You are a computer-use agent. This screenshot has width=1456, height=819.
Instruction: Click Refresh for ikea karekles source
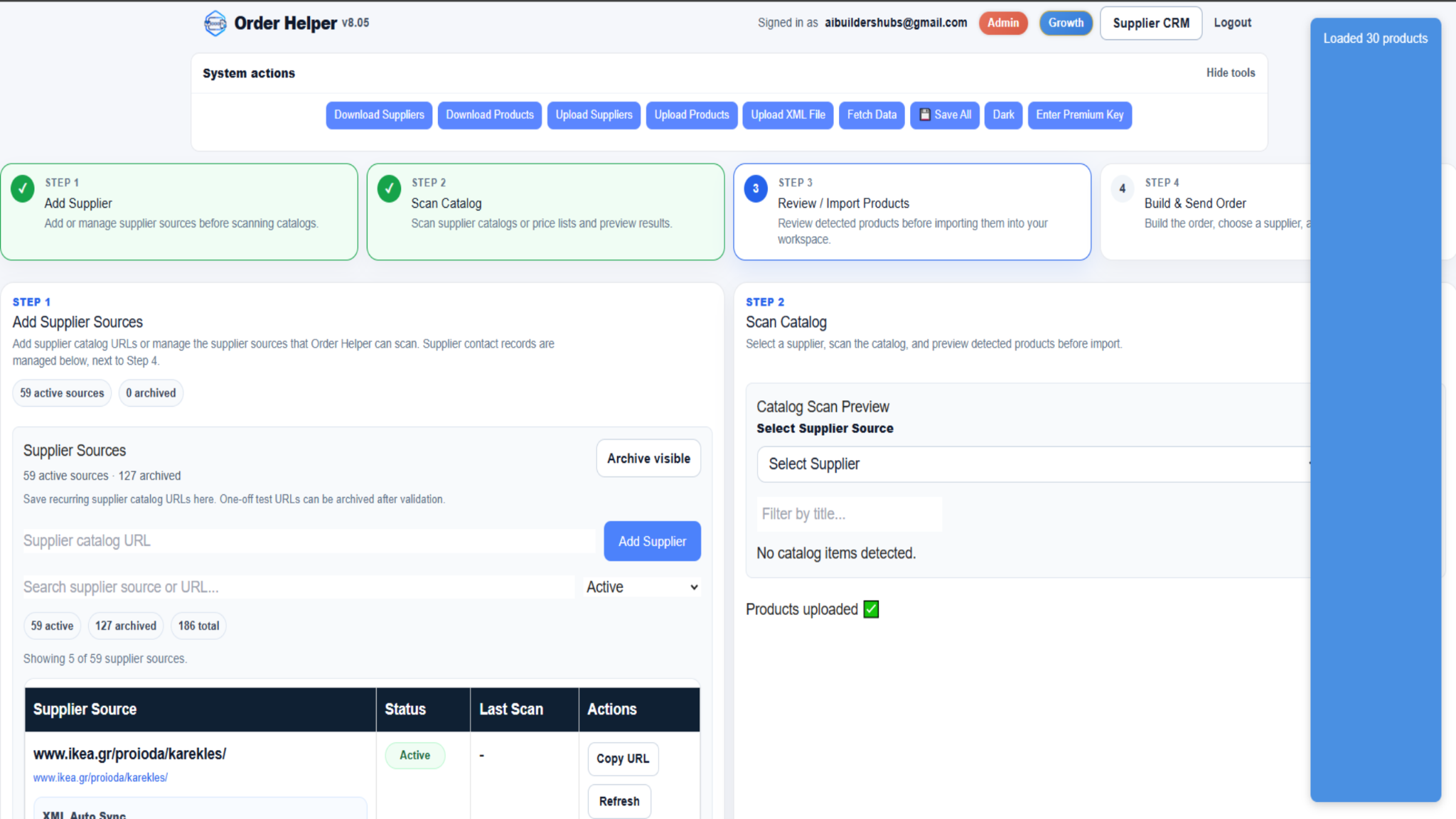click(x=619, y=801)
